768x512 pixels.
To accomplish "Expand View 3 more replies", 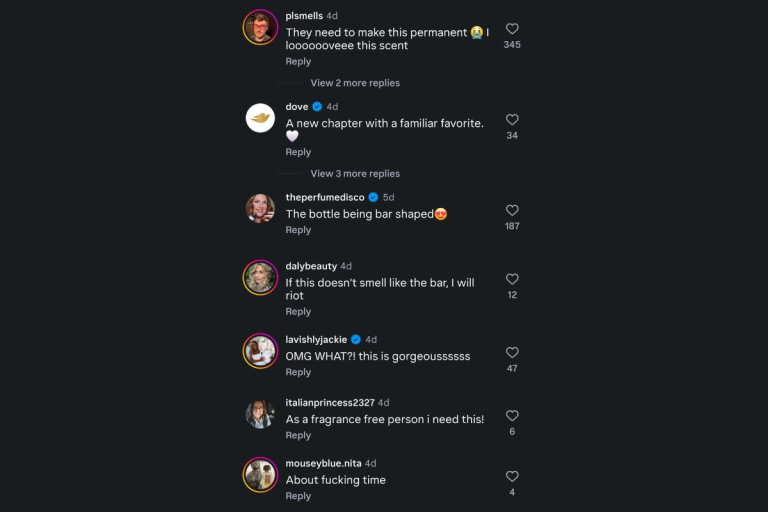I will (355, 173).
